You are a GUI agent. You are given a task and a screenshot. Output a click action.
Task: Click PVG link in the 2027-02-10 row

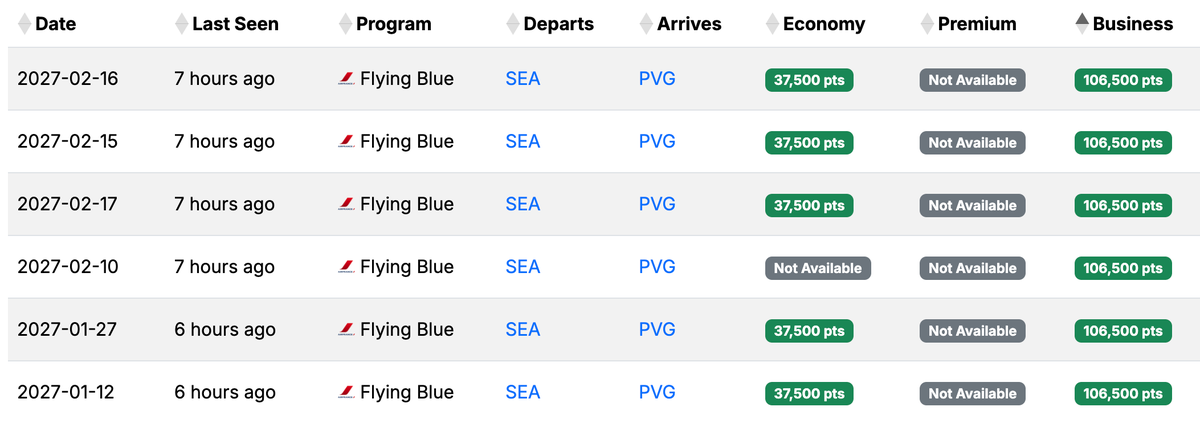(x=657, y=267)
